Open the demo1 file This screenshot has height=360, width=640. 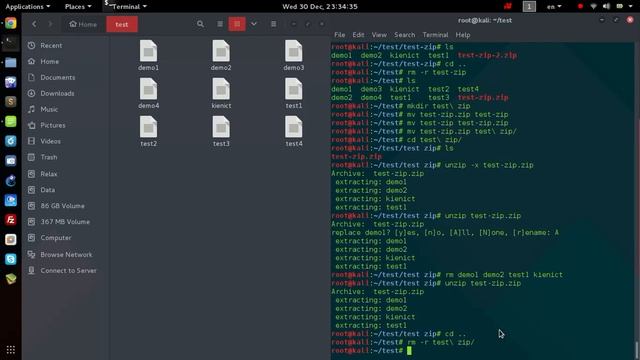[148, 56]
